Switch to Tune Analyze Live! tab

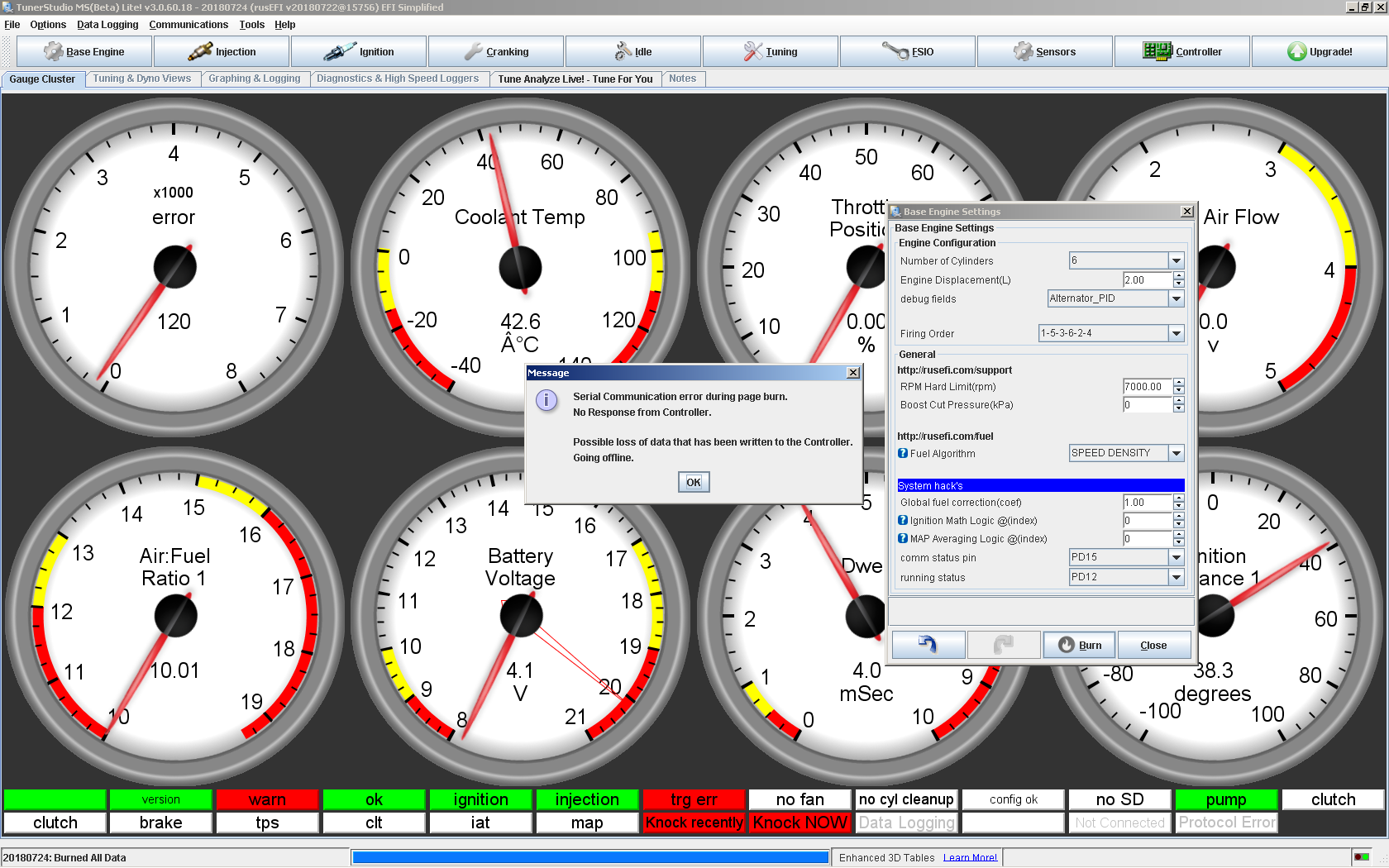(x=575, y=79)
